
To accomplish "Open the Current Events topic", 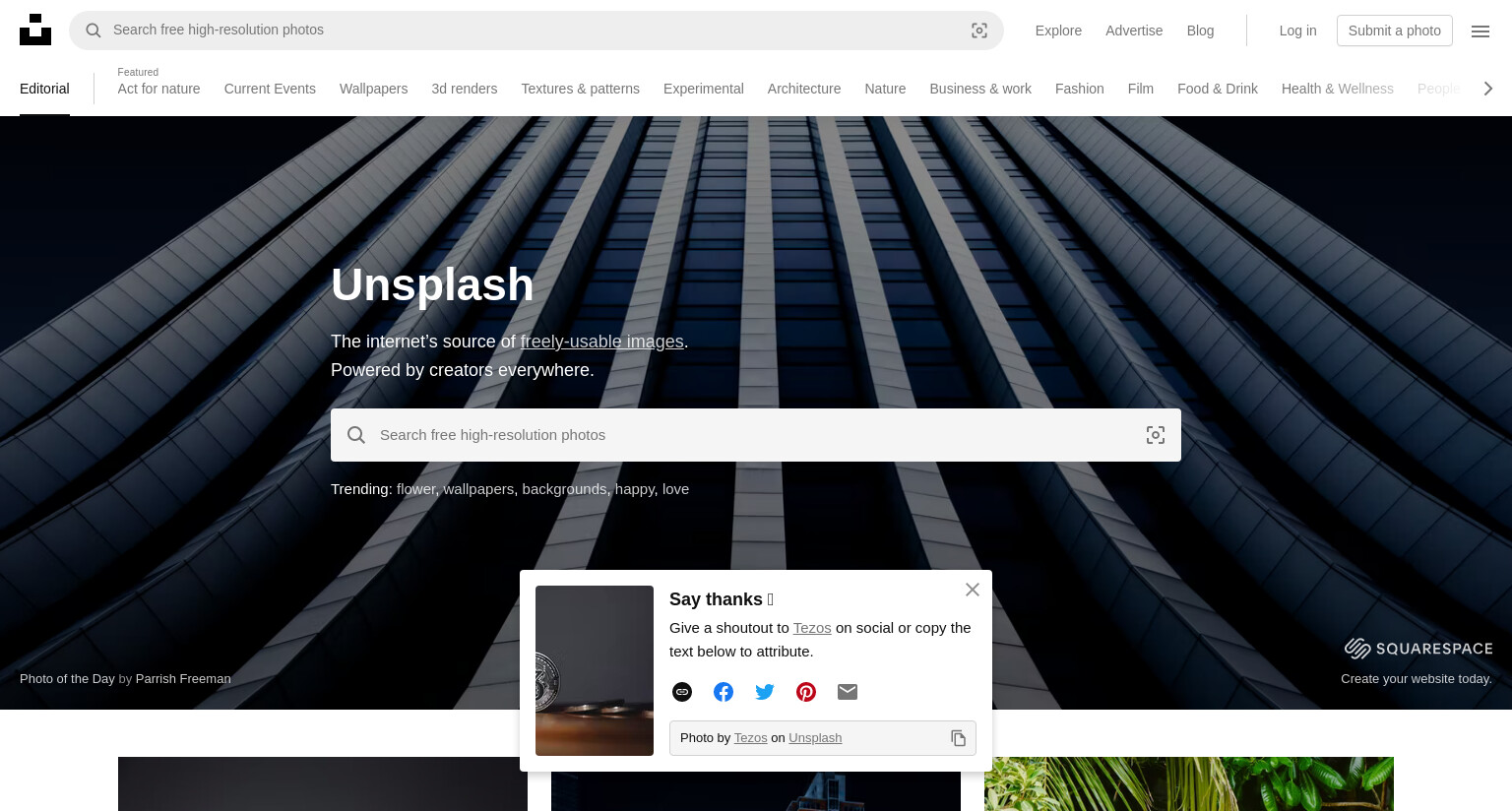I will (x=270, y=89).
